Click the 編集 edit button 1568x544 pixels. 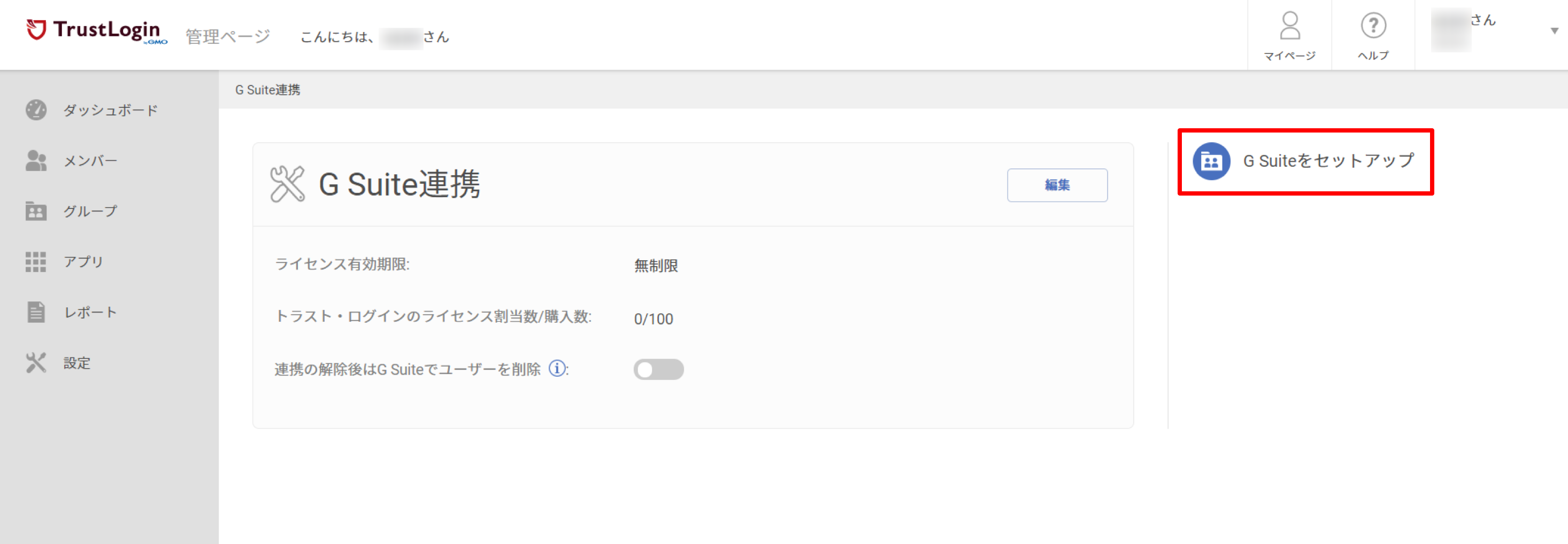(x=1057, y=185)
